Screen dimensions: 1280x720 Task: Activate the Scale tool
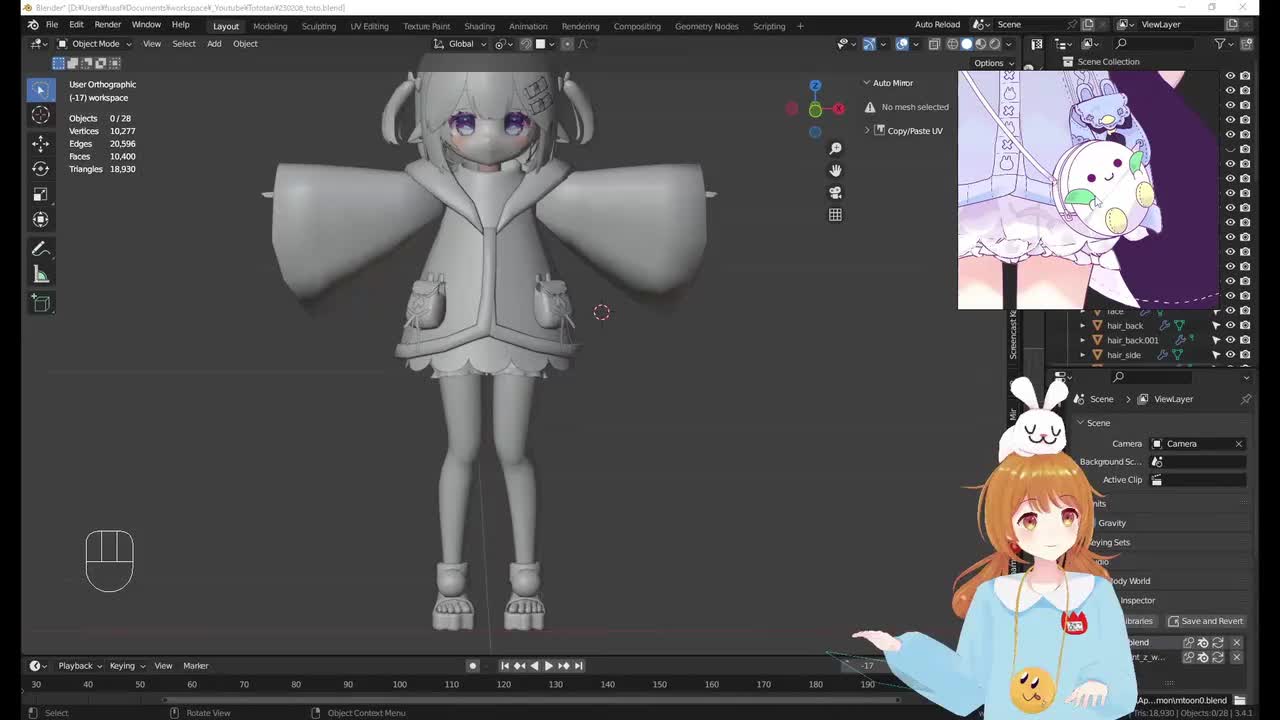click(x=41, y=194)
